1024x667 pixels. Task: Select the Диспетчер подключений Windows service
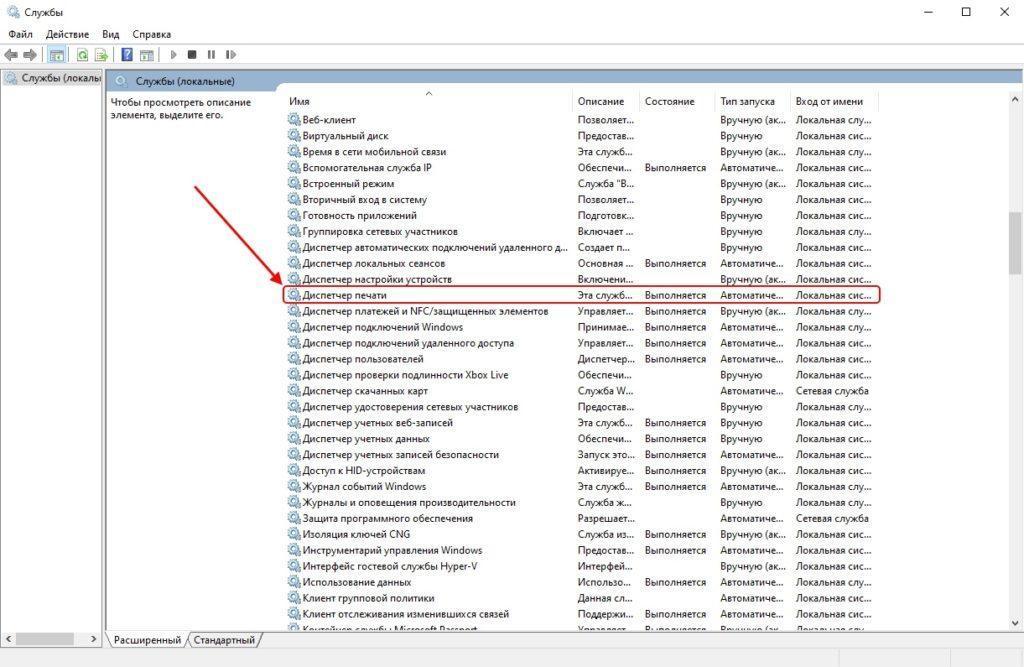pyautogui.click(x=383, y=327)
